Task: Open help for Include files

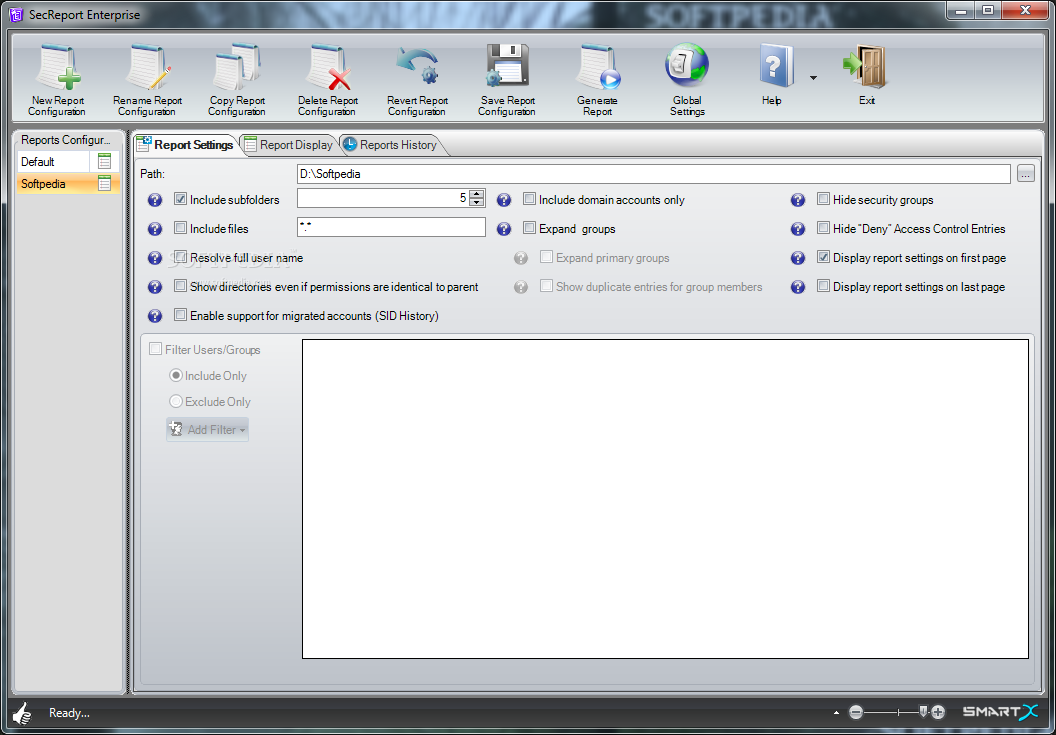Action: (x=155, y=229)
